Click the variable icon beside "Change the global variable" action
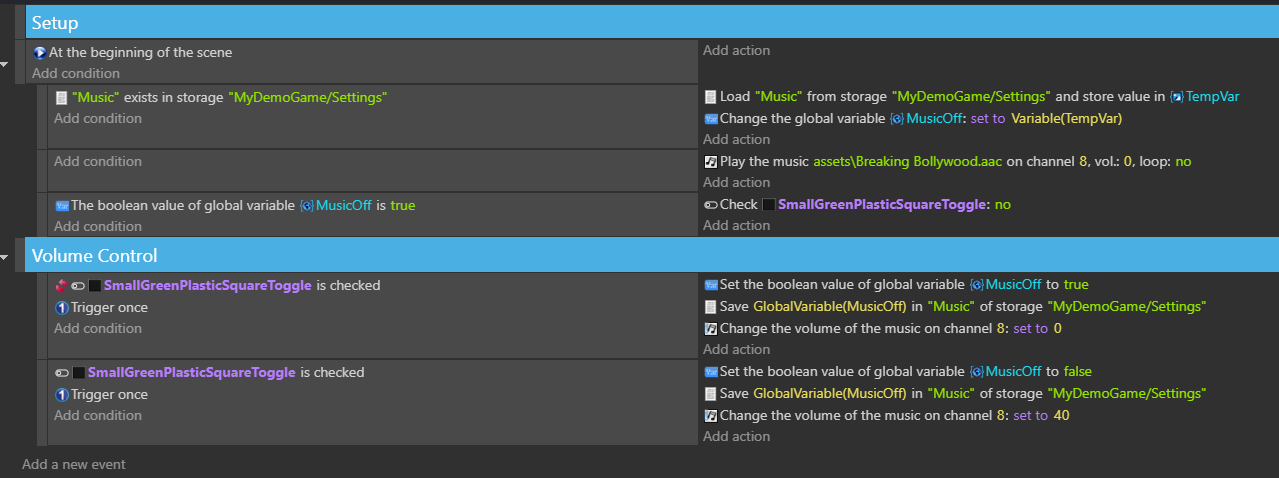 (711, 118)
